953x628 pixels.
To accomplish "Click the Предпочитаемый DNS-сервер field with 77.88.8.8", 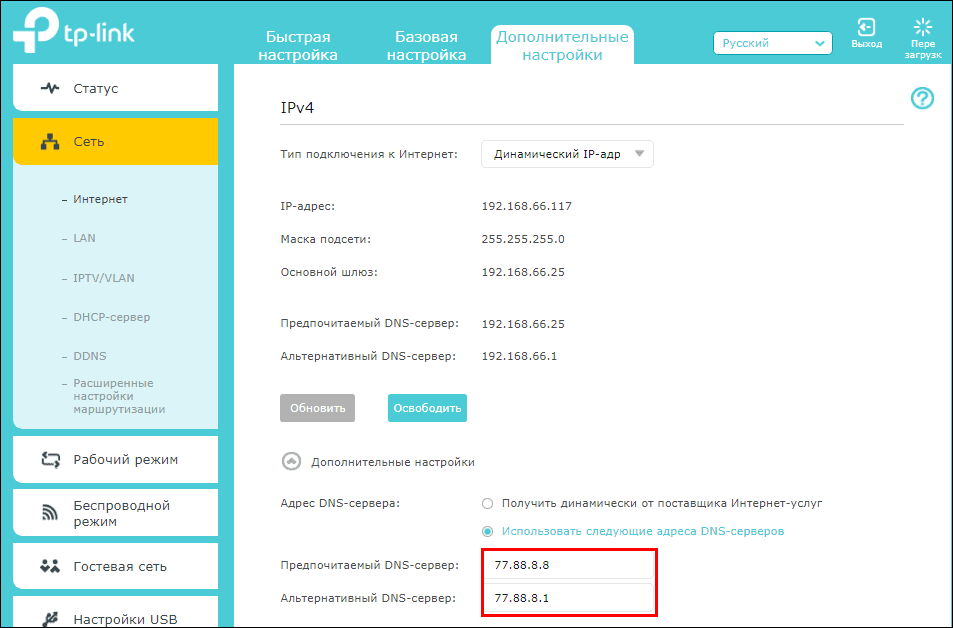I will 568,565.
